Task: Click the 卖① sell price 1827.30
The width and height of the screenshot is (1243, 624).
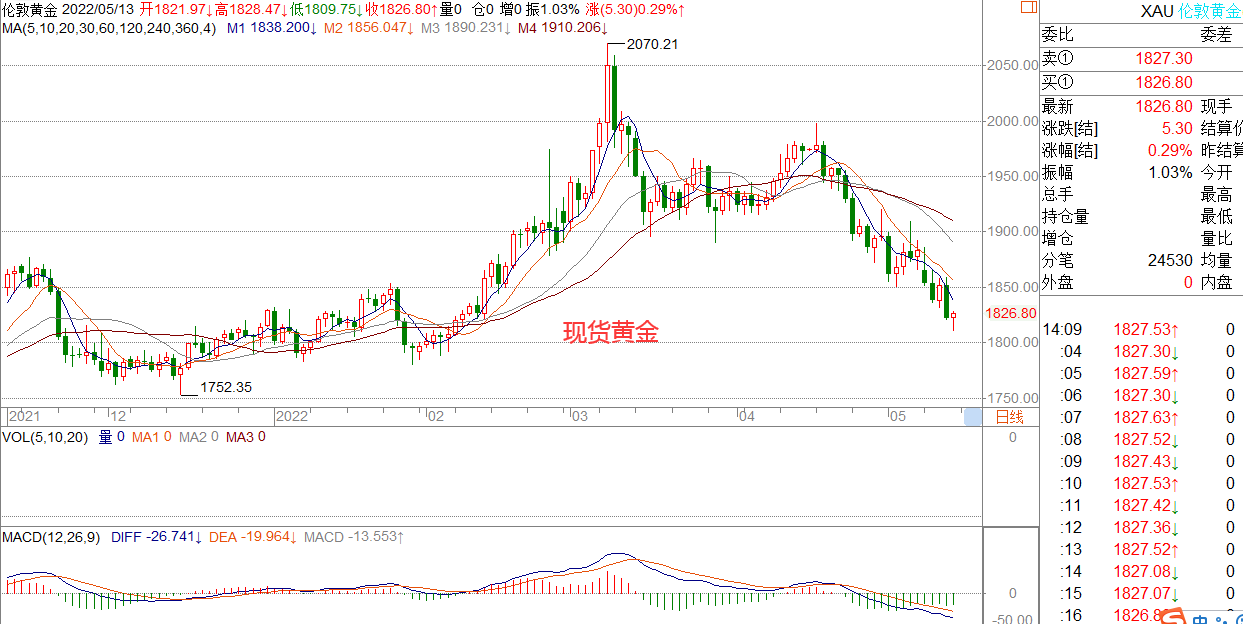Action: [1163, 60]
